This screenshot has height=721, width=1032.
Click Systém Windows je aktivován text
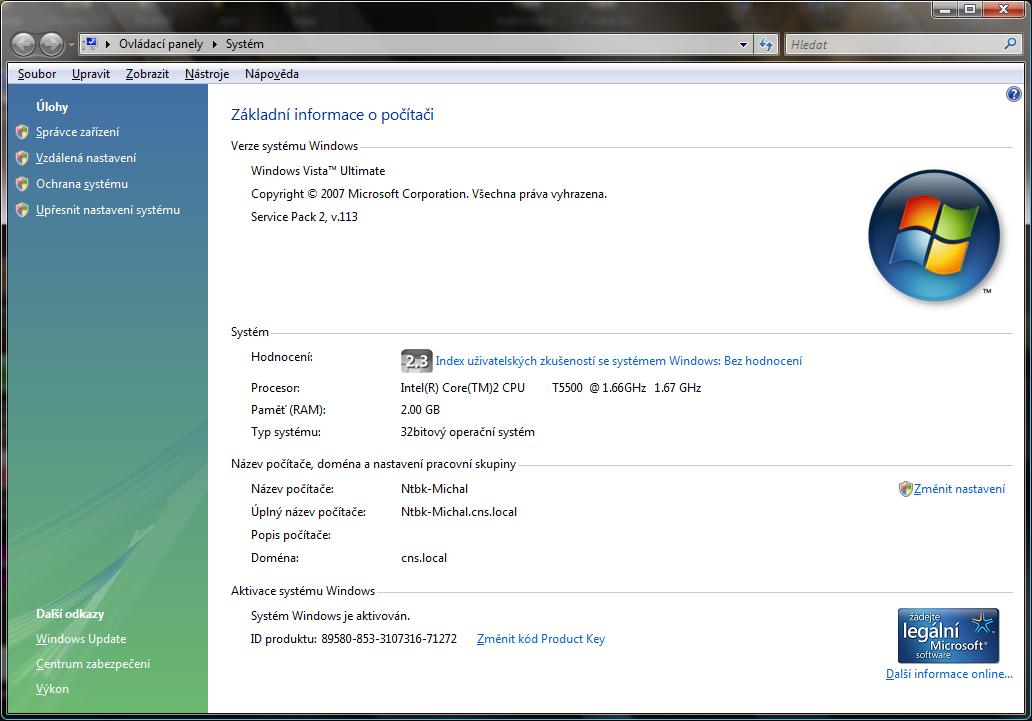pos(330,616)
